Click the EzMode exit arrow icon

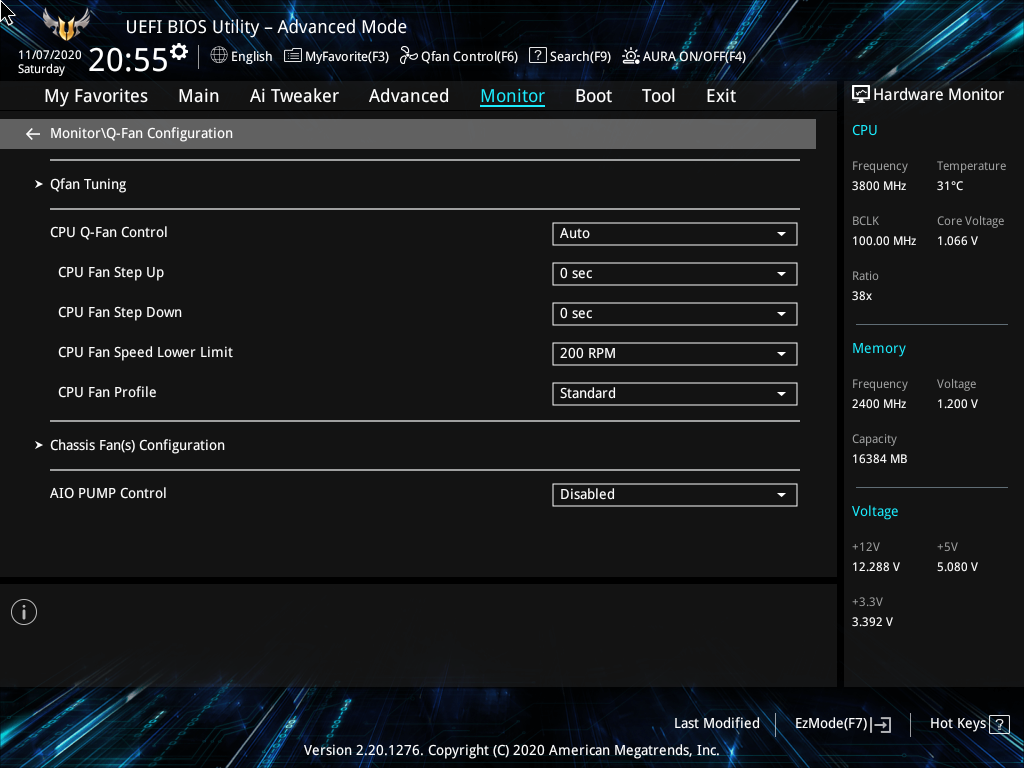[881, 724]
